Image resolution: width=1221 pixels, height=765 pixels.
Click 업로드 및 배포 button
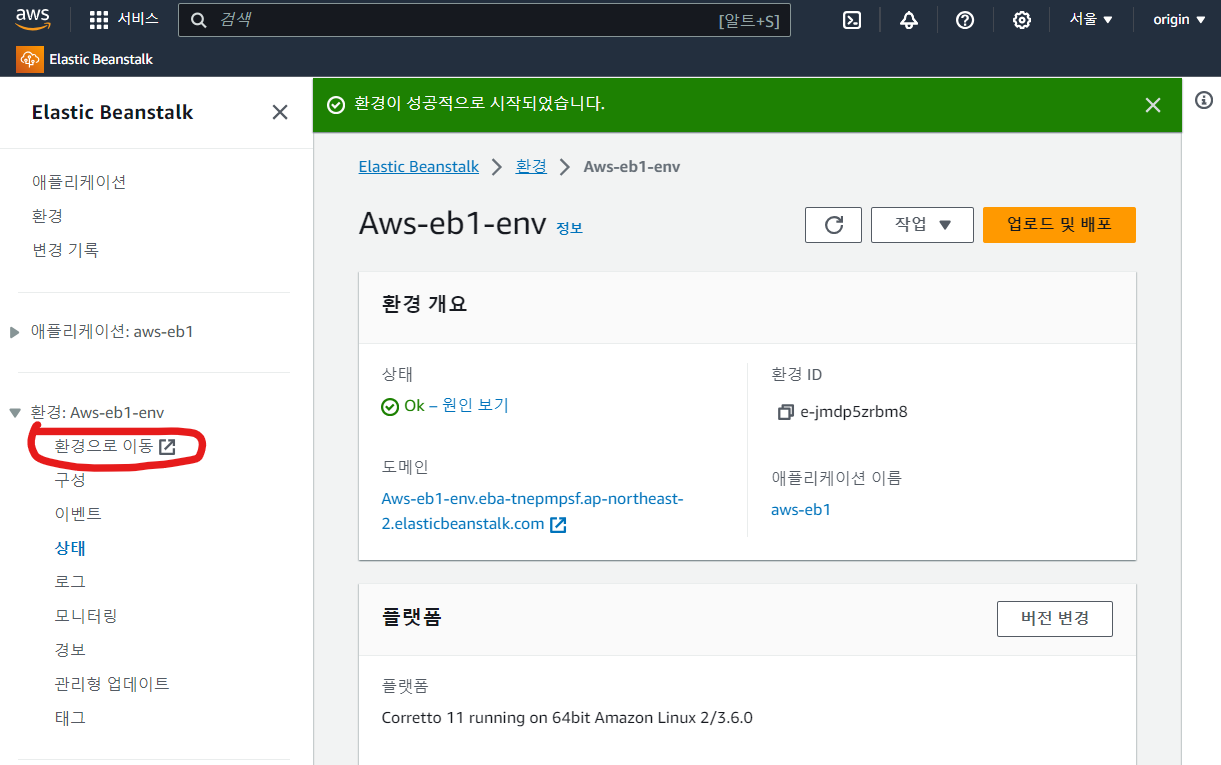pos(1059,225)
